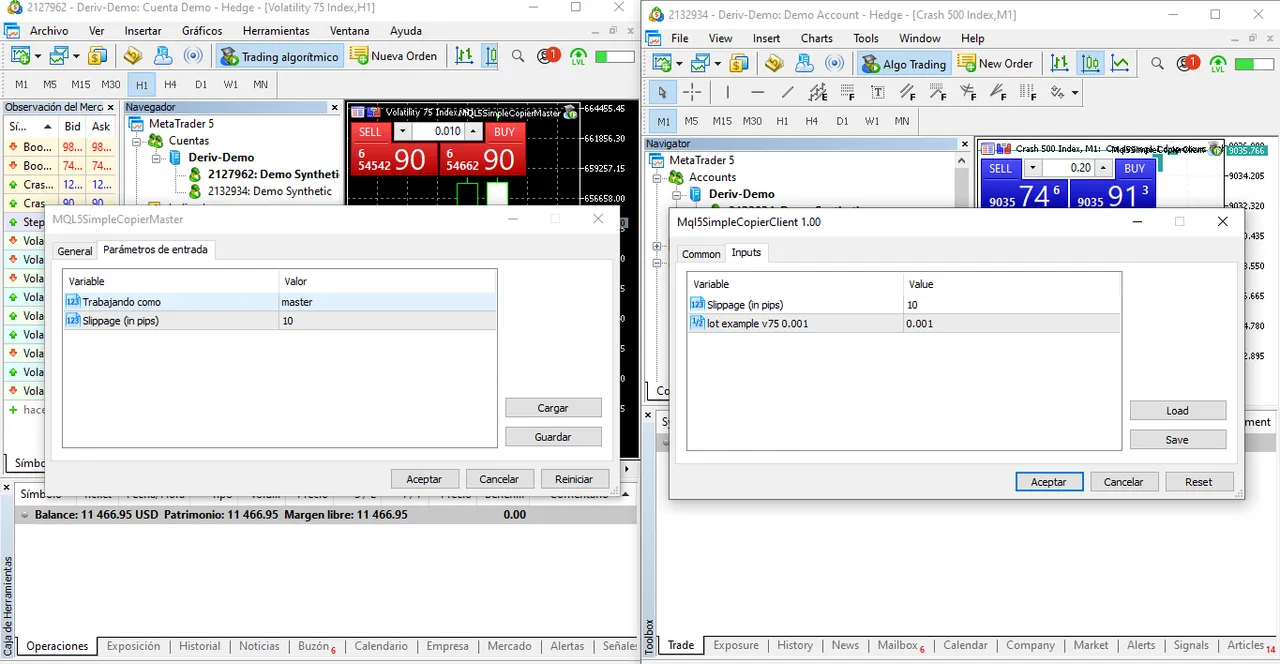Collapse Deriv-Demo node in left Navegador
1280x664 pixels.
coord(157,158)
